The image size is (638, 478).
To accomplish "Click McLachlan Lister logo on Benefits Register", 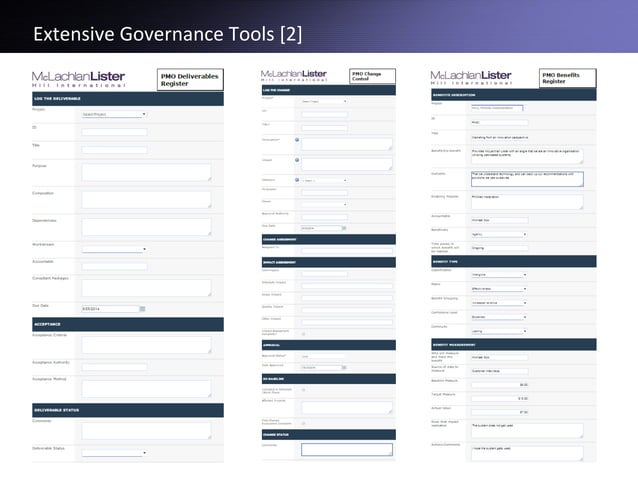I will (x=471, y=77).
